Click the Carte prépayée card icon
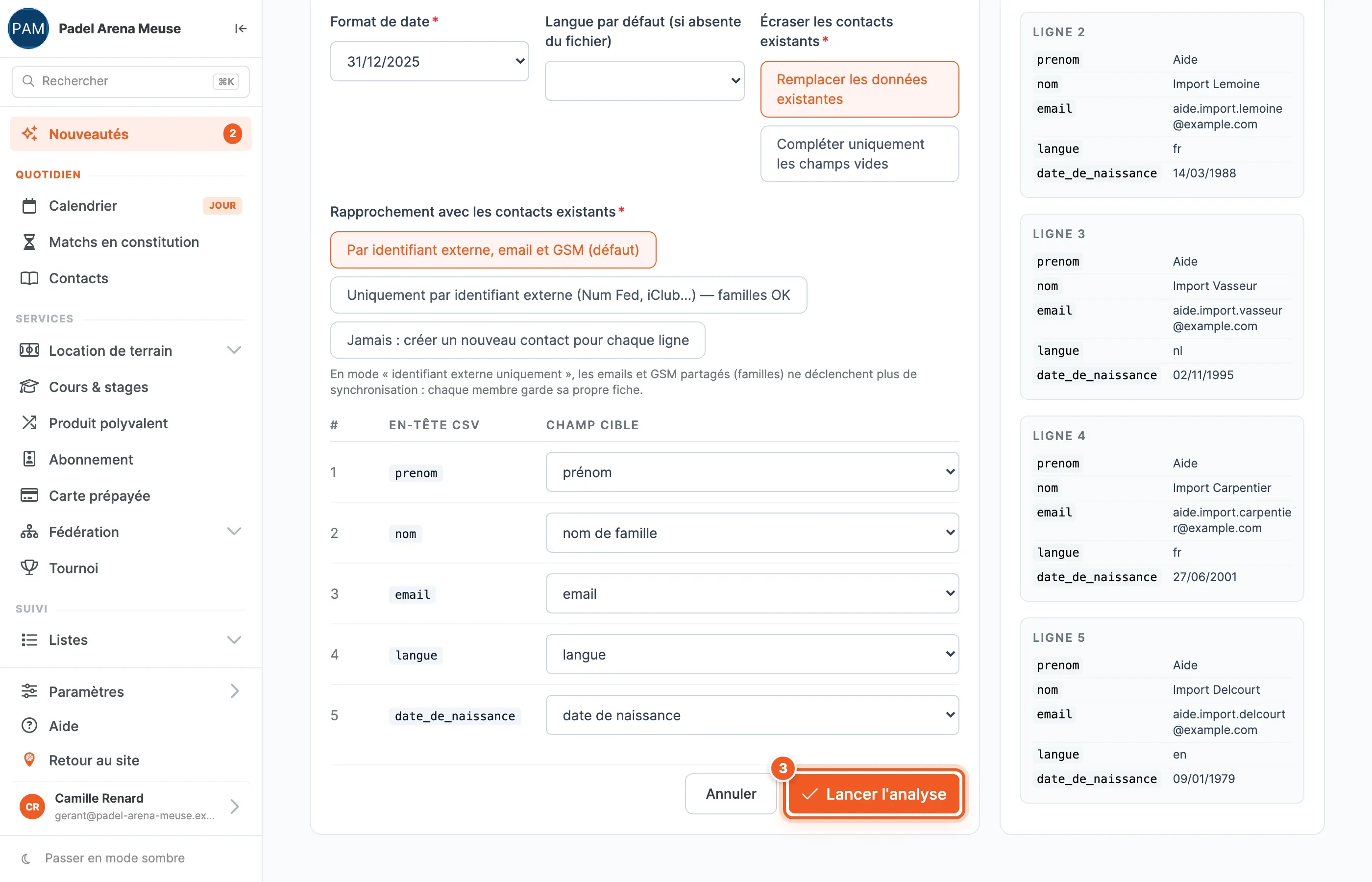Viewport: 1372px width, 882px height. (x=29, y=495)
